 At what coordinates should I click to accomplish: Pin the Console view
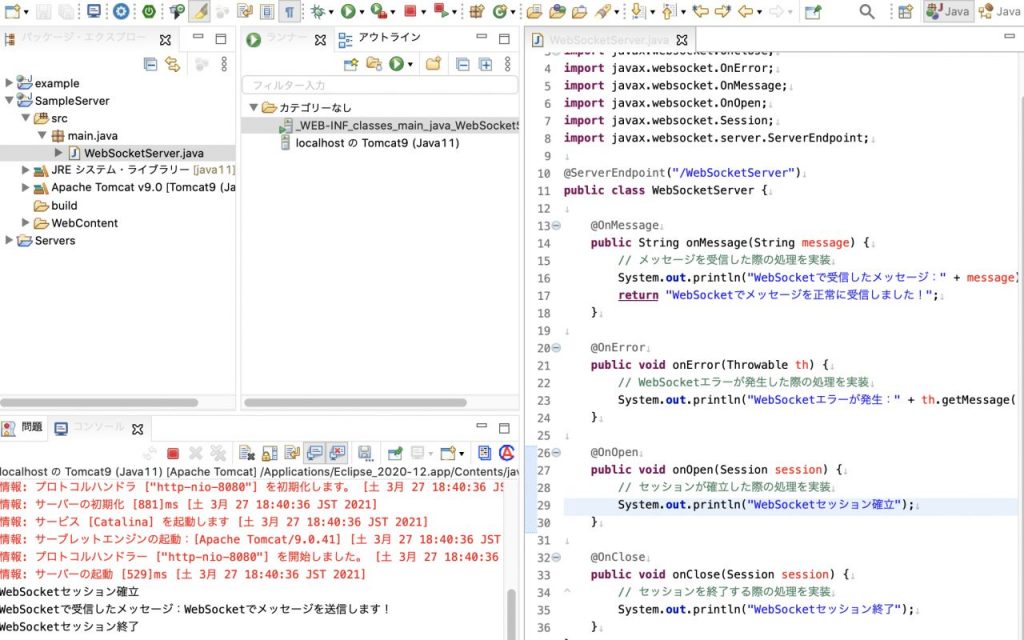click(394, 452)
